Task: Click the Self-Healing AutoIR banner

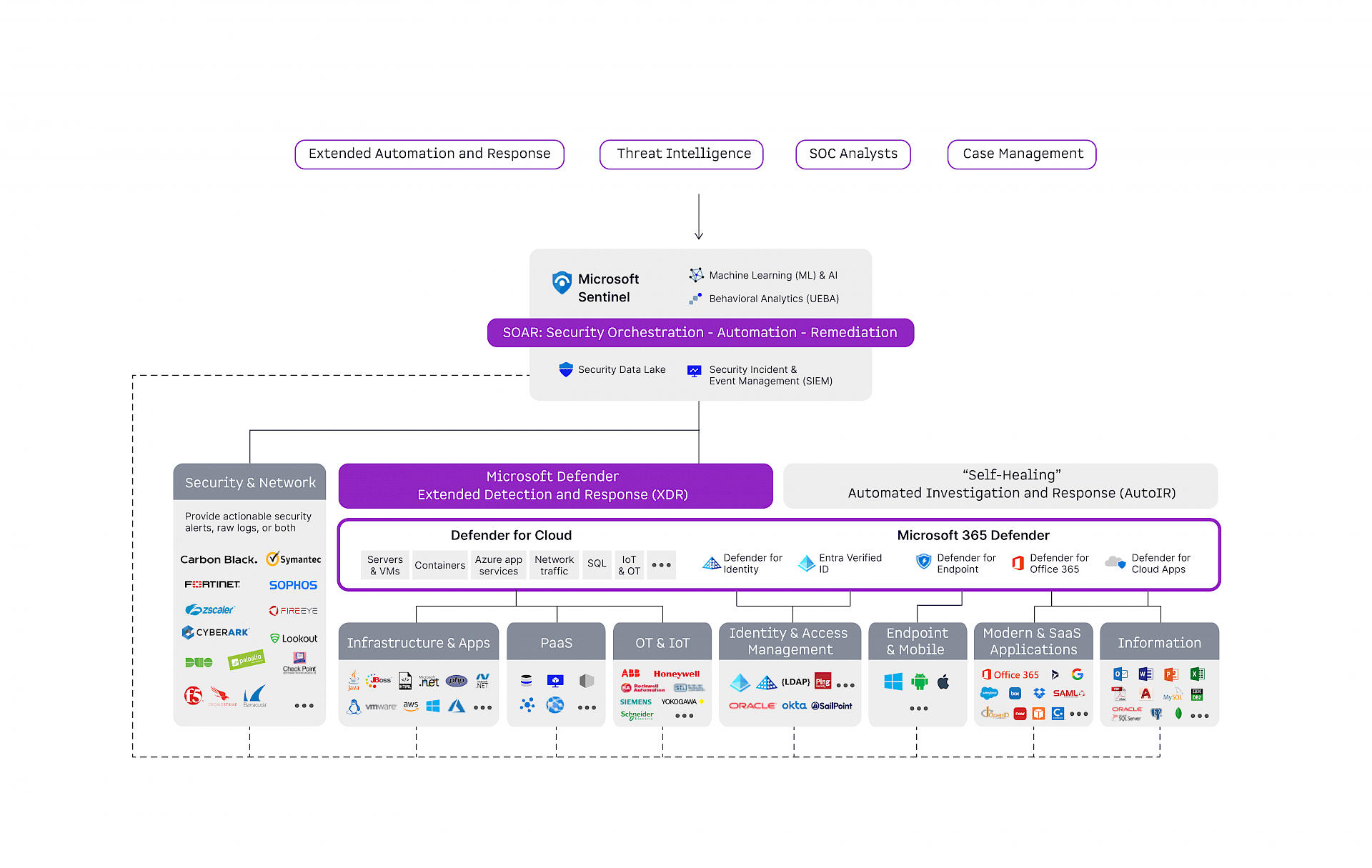Action: (x=1000, y=486)
